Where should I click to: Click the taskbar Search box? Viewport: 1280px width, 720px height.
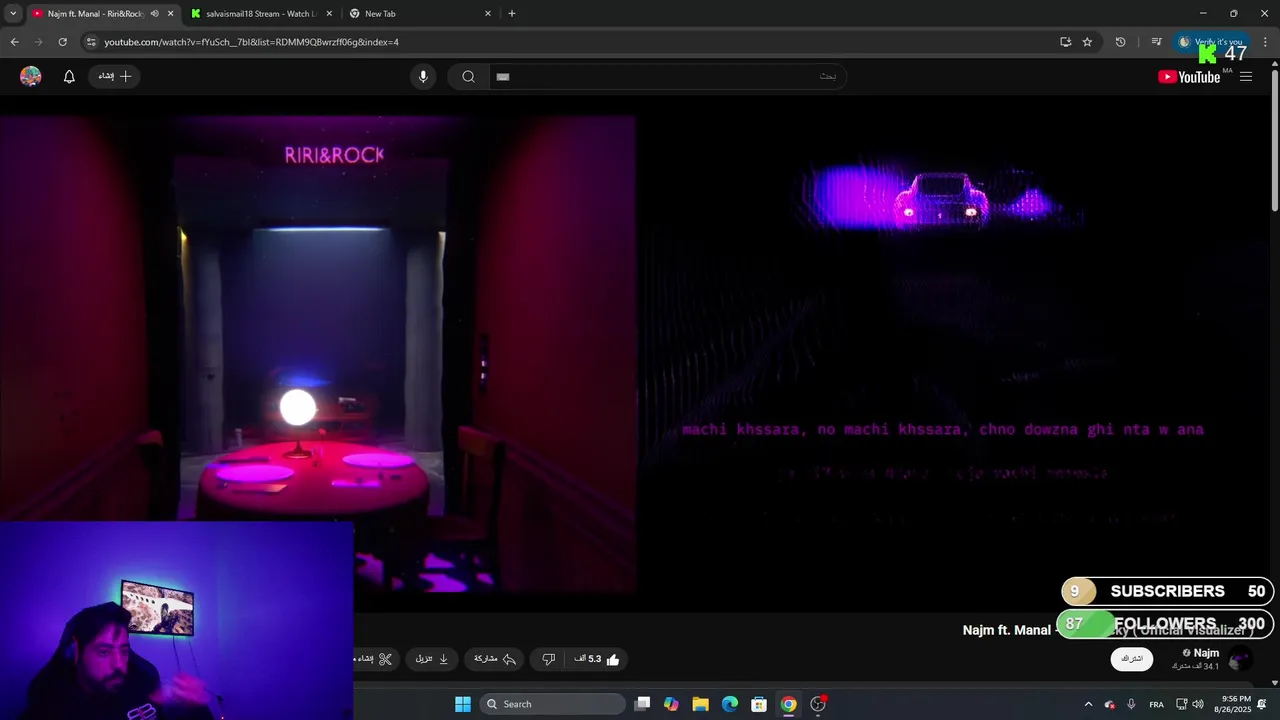(x=553, y=704)
